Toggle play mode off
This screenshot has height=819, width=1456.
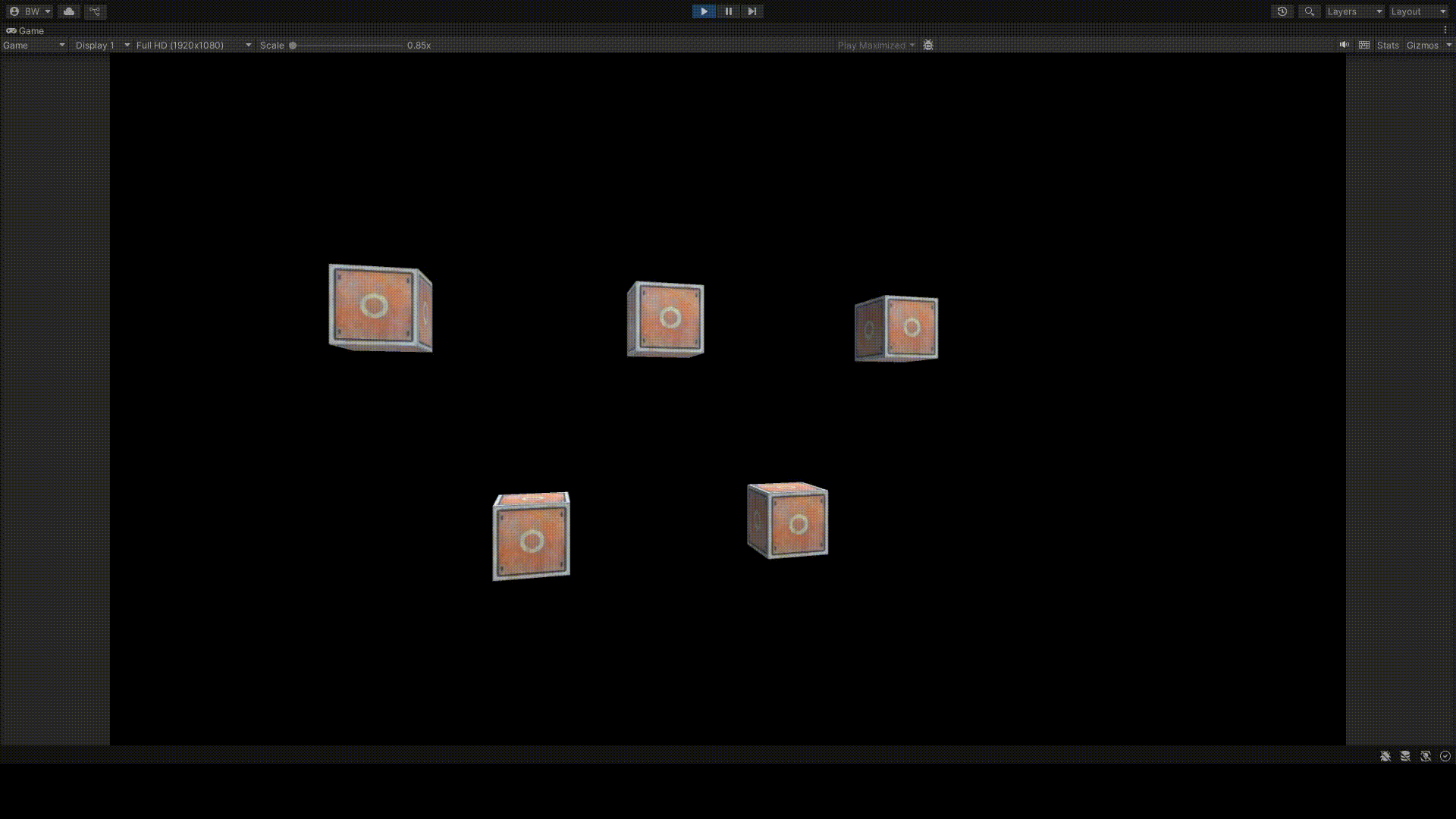click(x=704, y=11)
